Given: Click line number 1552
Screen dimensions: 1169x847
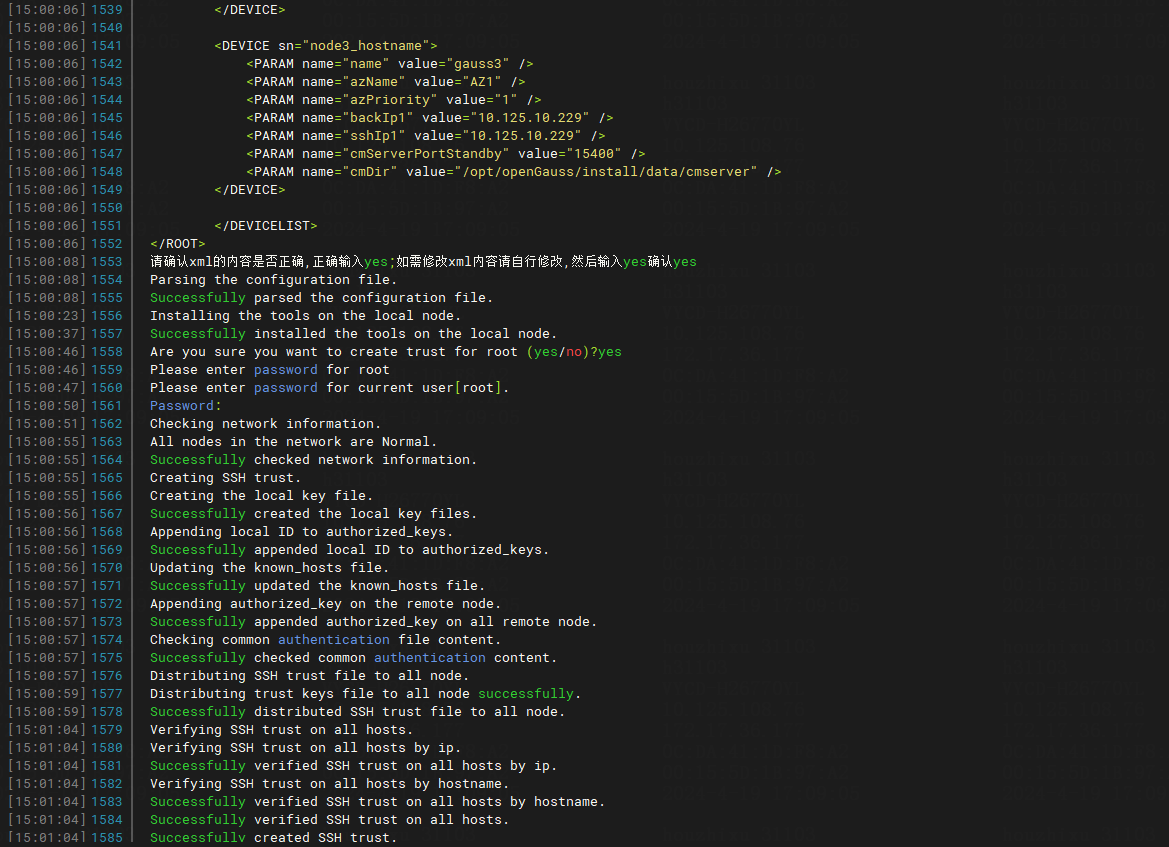Looking at the screenshot, I should click(x=107, y=243).
